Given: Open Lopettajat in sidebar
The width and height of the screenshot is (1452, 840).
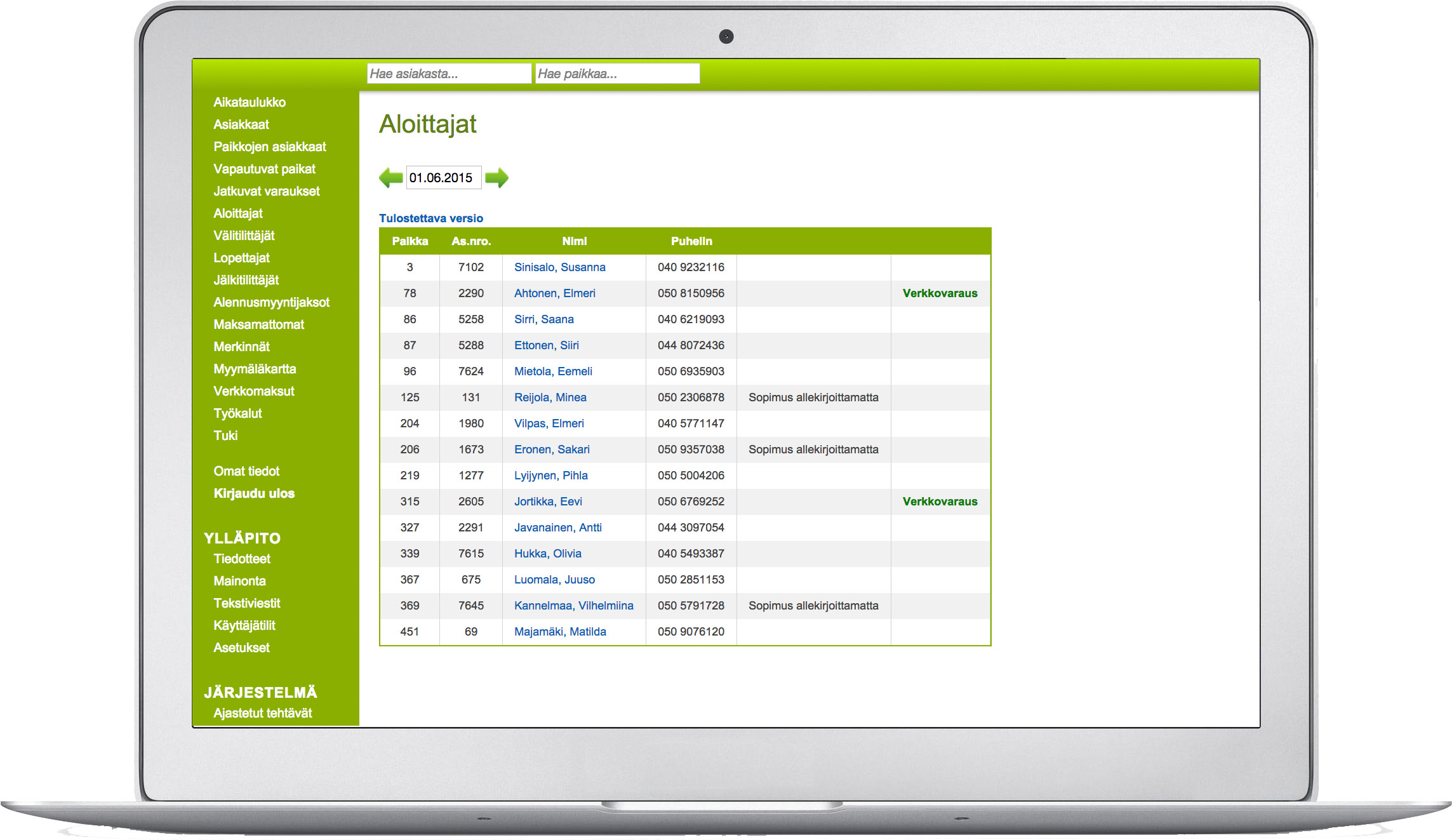Looking at the screenshot, I should [241, 258].
